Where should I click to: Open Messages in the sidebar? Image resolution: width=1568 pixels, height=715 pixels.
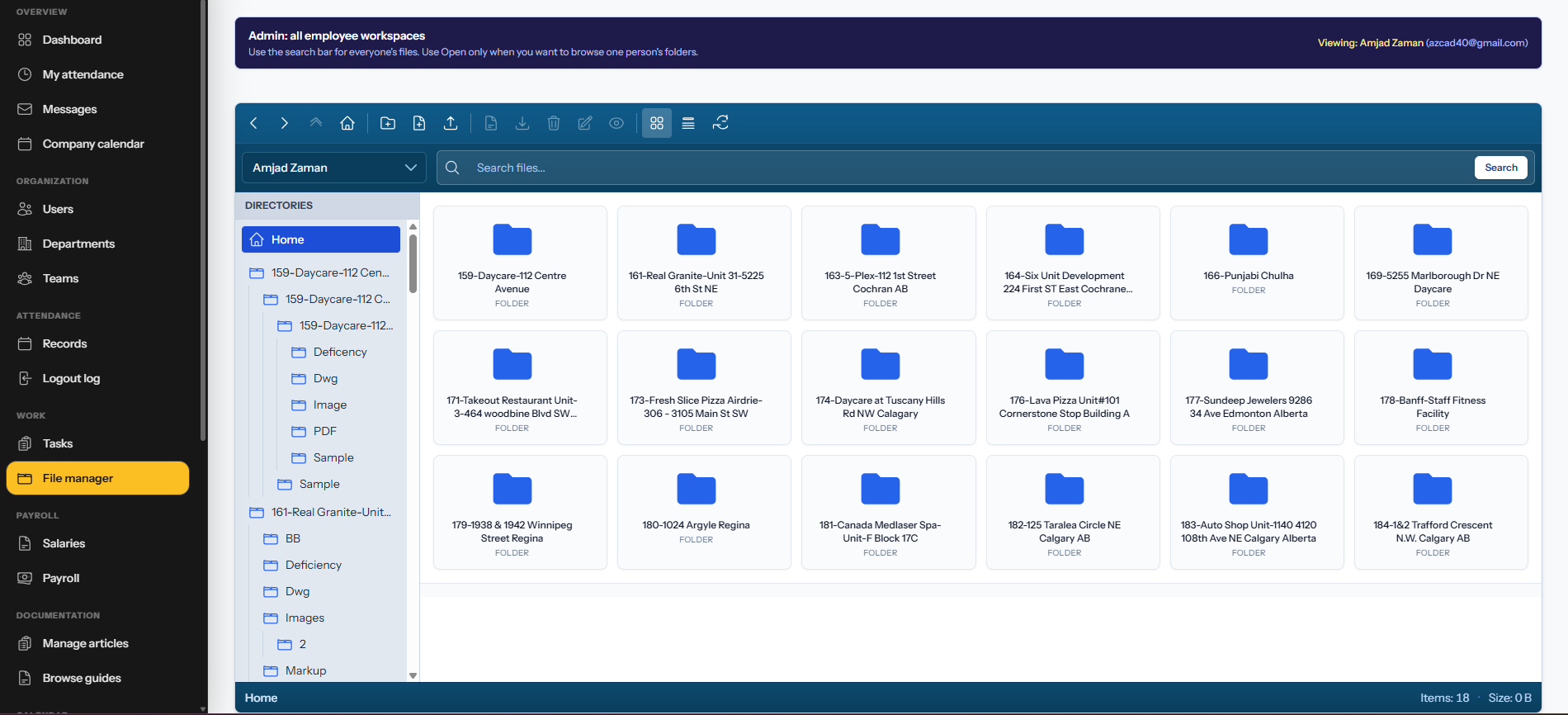click(97, 109)
